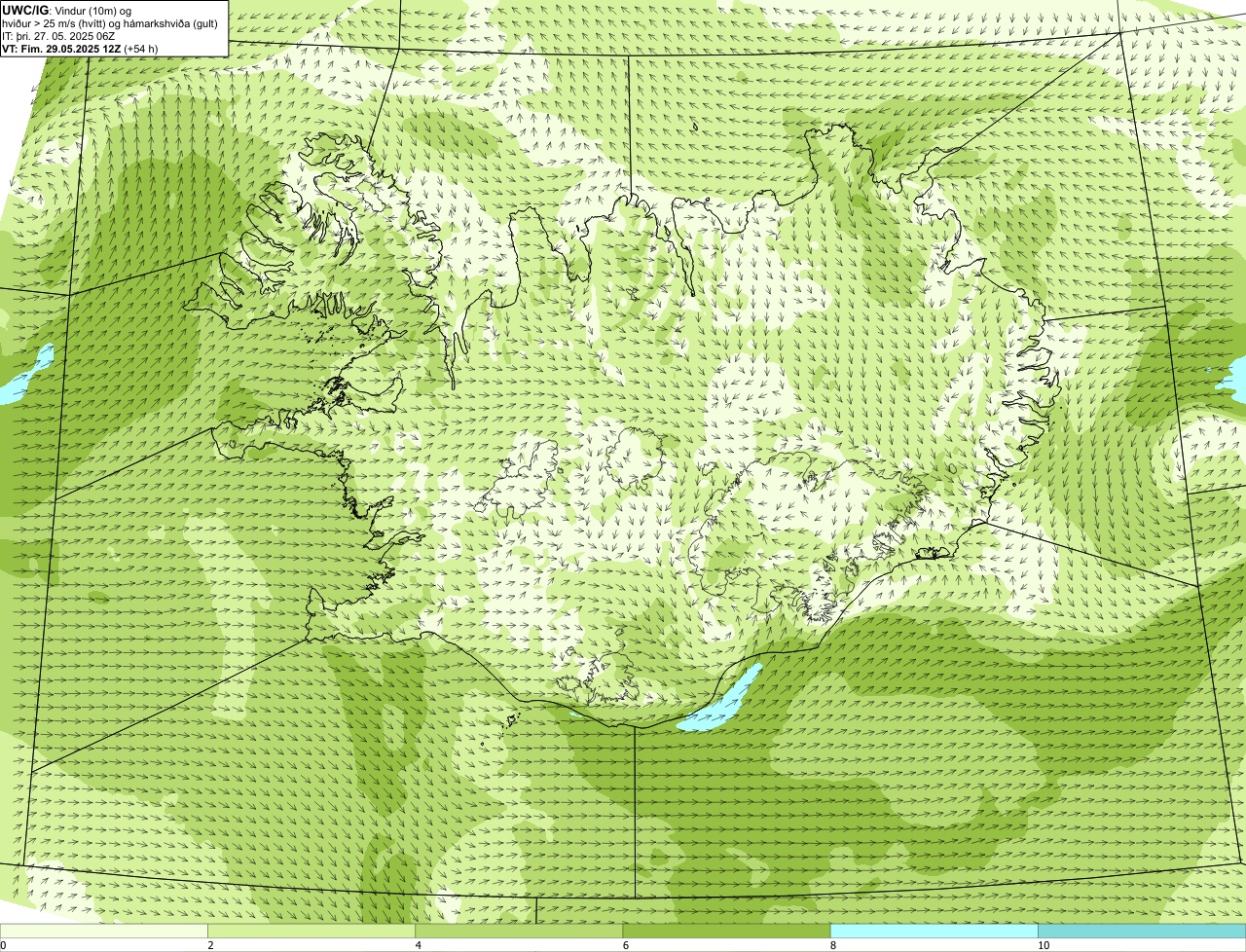Image resolution: width=1246 pixels, height=952 pixels.
Task: Click the legend label '10'
Action: tap(1044, 945)
